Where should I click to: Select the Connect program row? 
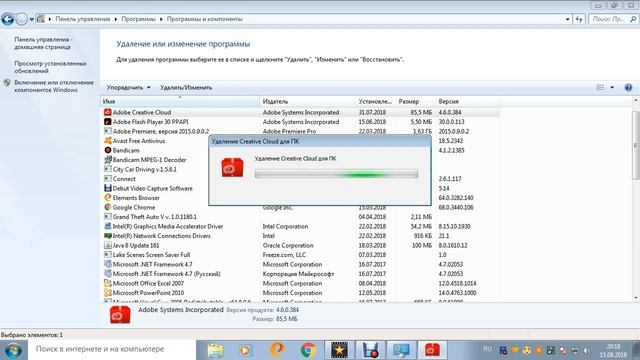tap(300, 179)
